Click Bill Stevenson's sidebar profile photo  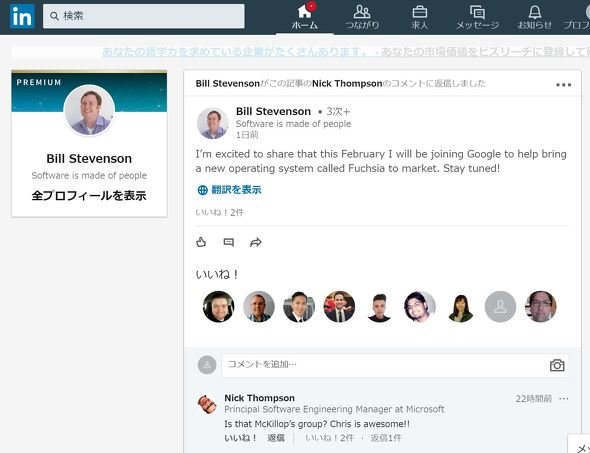pyautogui.click(x=89, y=110)
